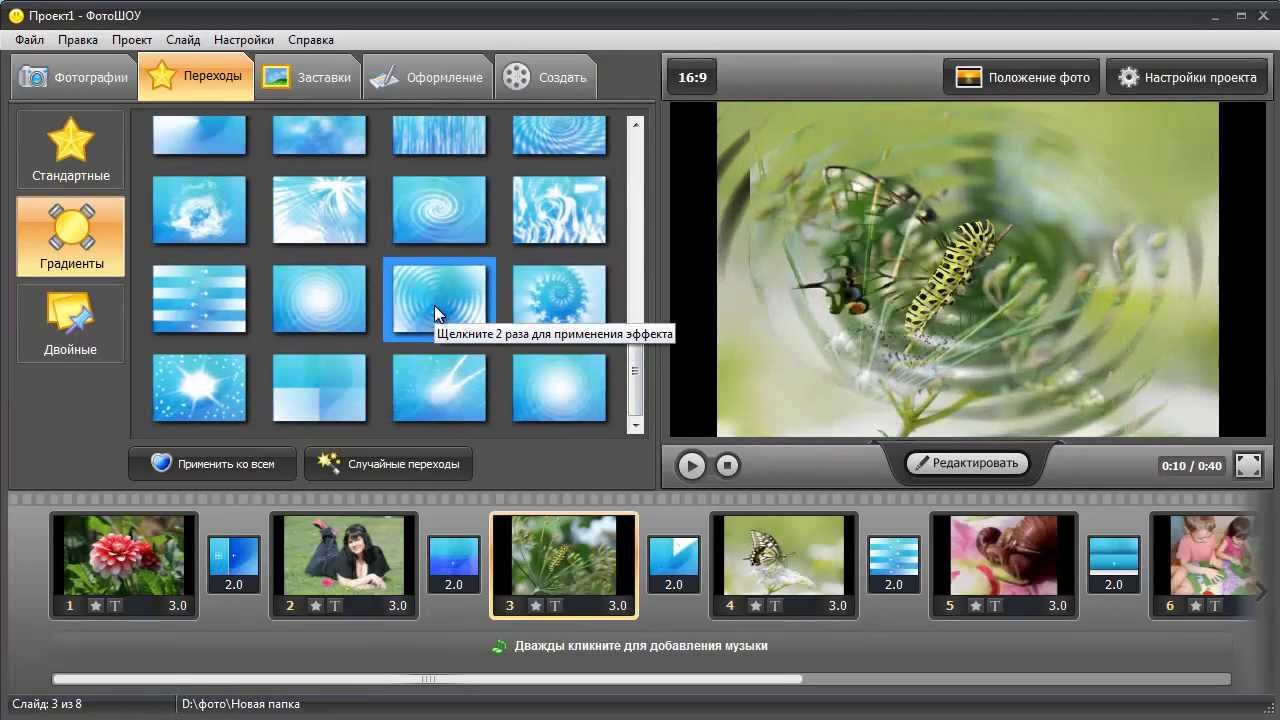Click star icon on slide 2

pos(316,606)
